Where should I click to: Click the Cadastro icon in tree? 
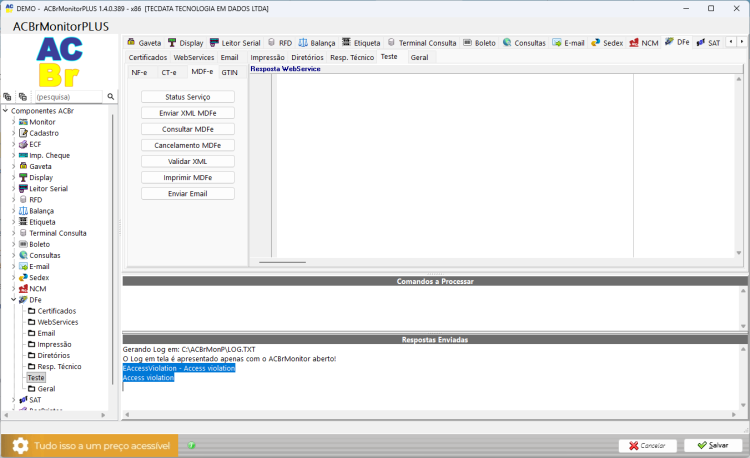point(23,133)
